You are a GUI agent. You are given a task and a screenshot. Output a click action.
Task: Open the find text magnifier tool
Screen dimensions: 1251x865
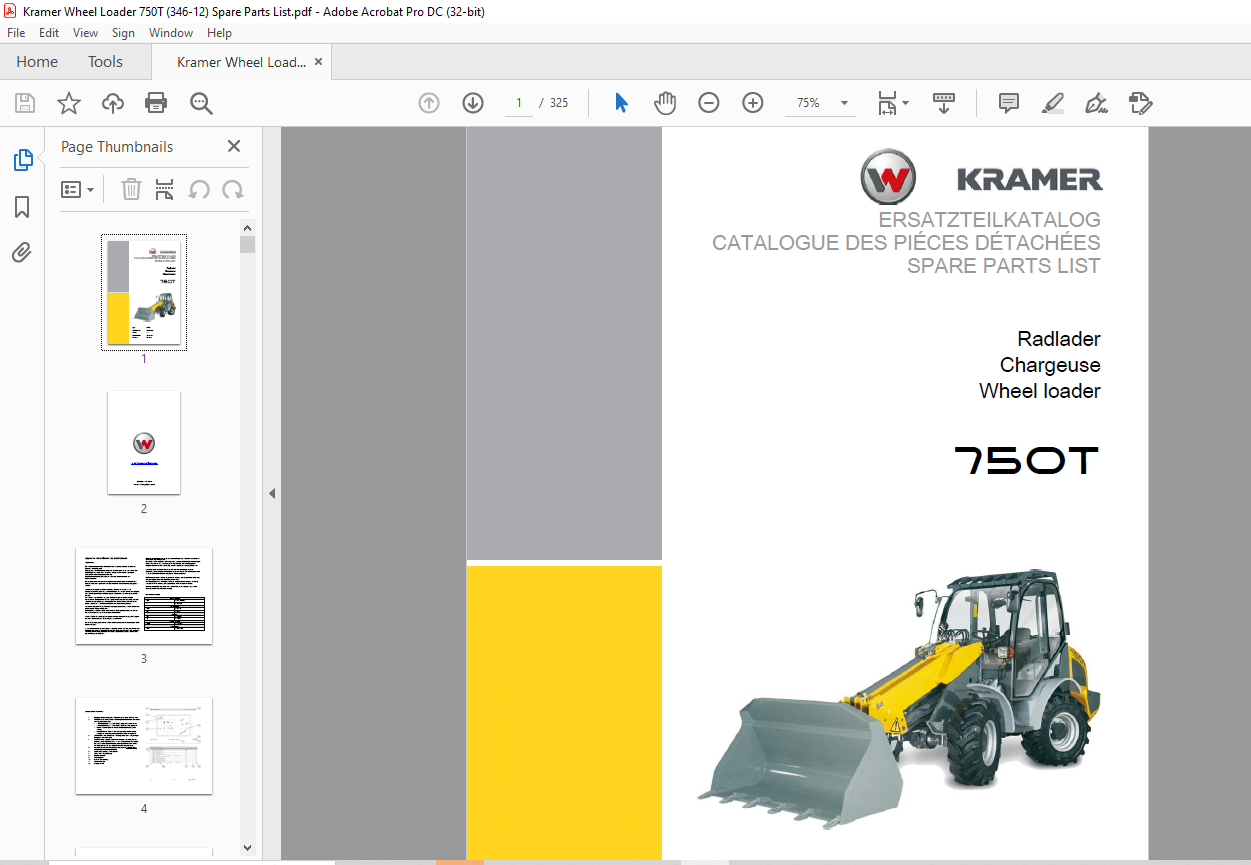(201, 103)
